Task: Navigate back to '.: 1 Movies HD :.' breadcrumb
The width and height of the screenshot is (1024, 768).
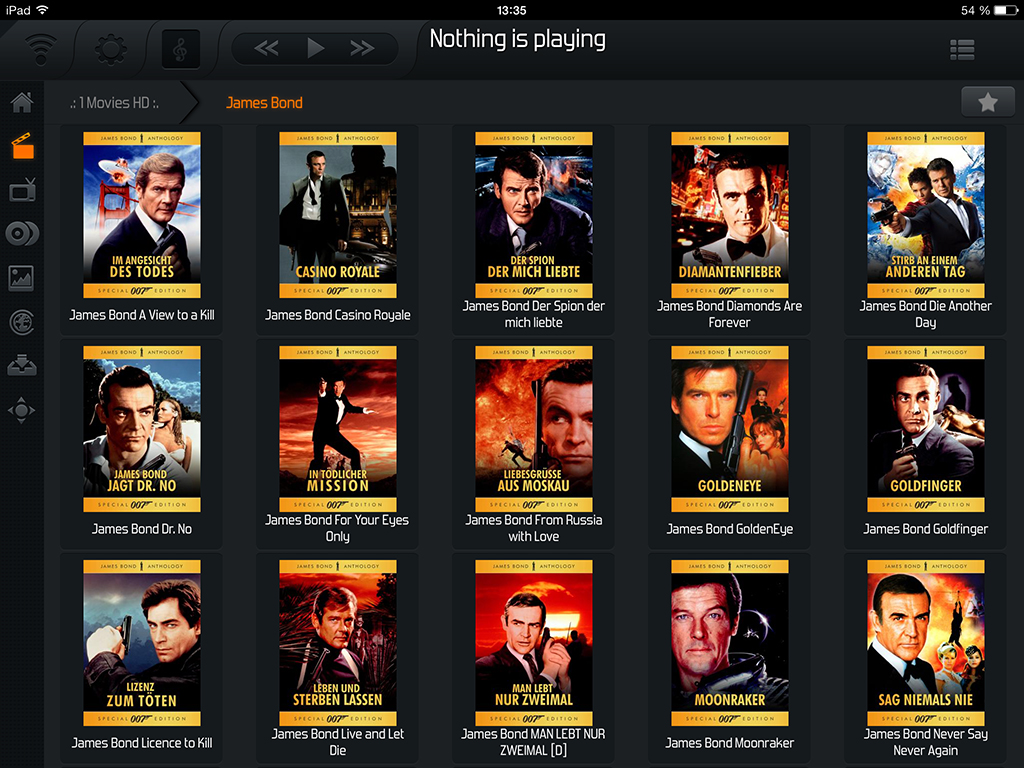Action: point(115,103)
